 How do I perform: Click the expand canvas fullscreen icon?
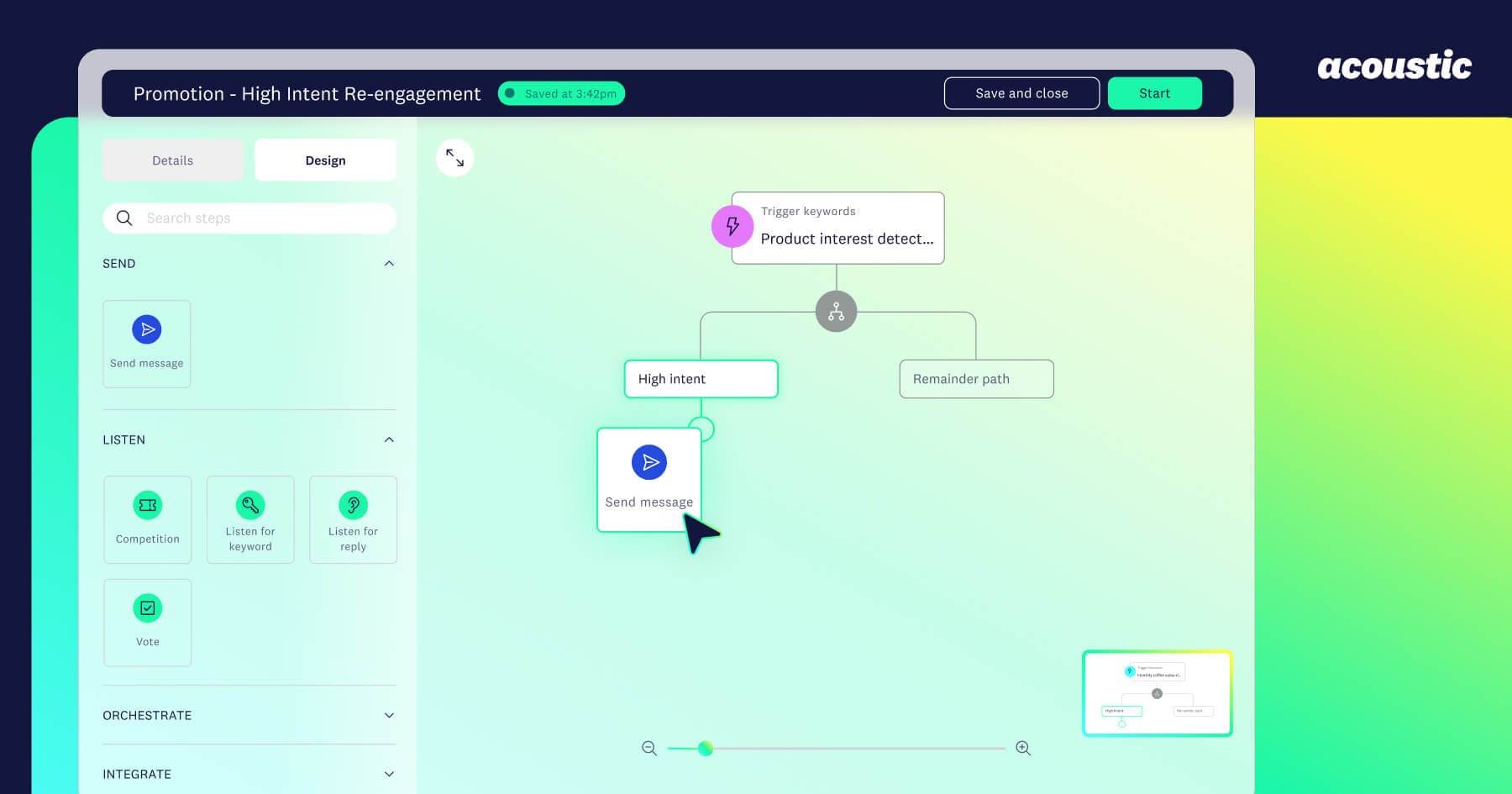[454, 158]
